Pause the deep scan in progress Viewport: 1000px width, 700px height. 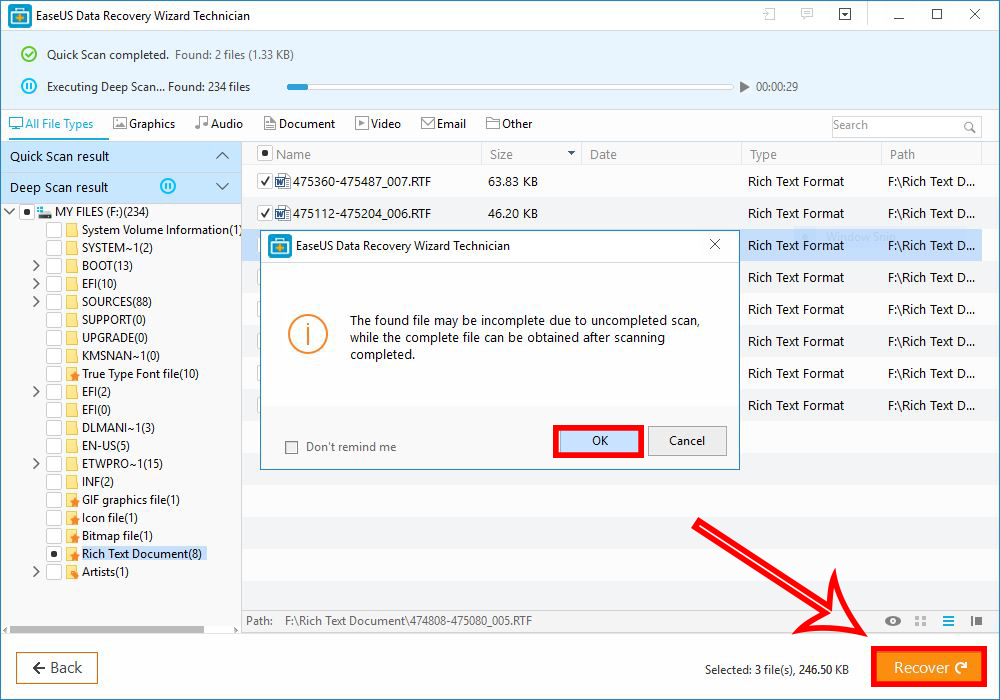[29, 87]
